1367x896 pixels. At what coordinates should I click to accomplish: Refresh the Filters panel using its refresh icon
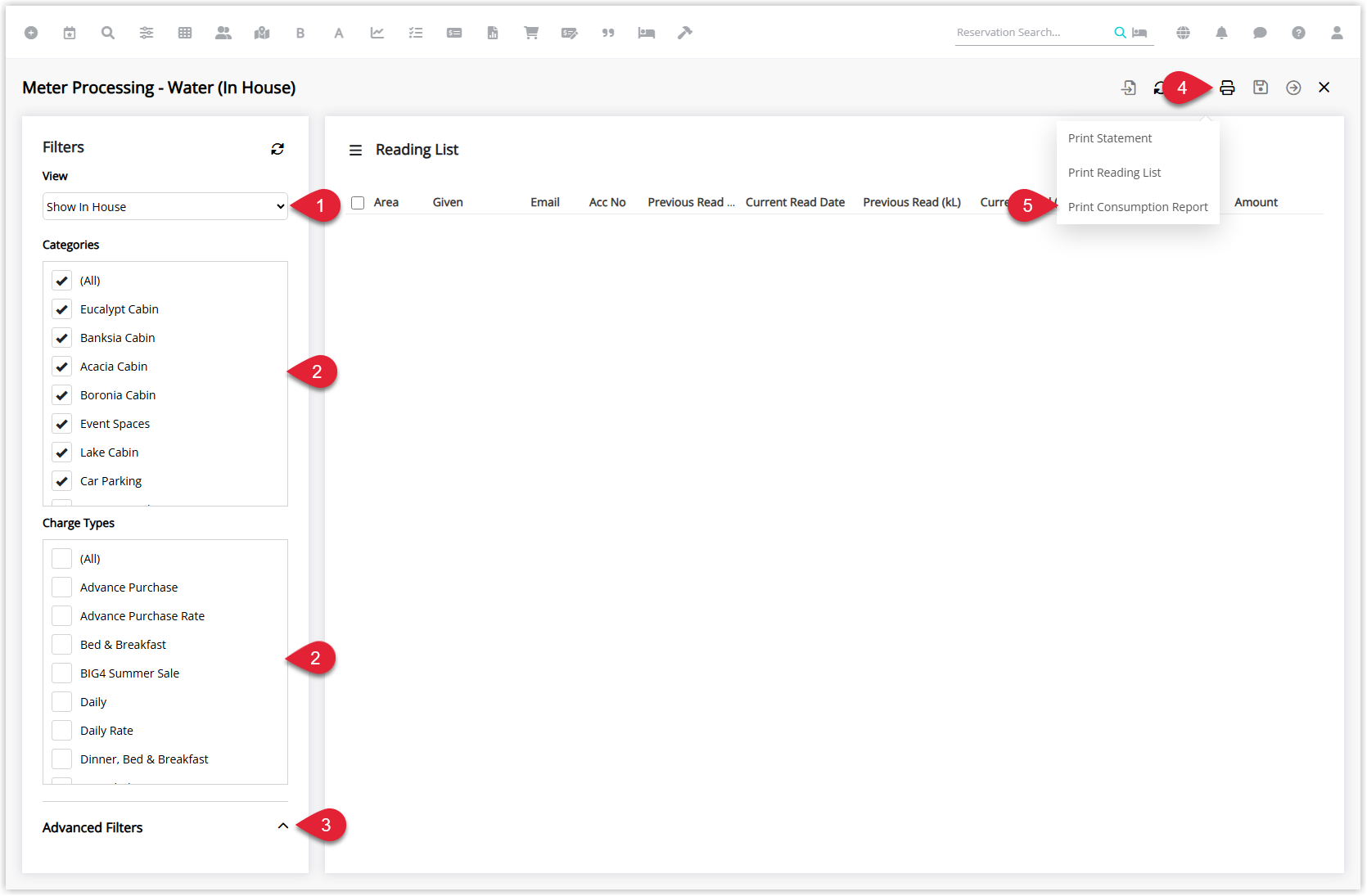click(277, 149)
